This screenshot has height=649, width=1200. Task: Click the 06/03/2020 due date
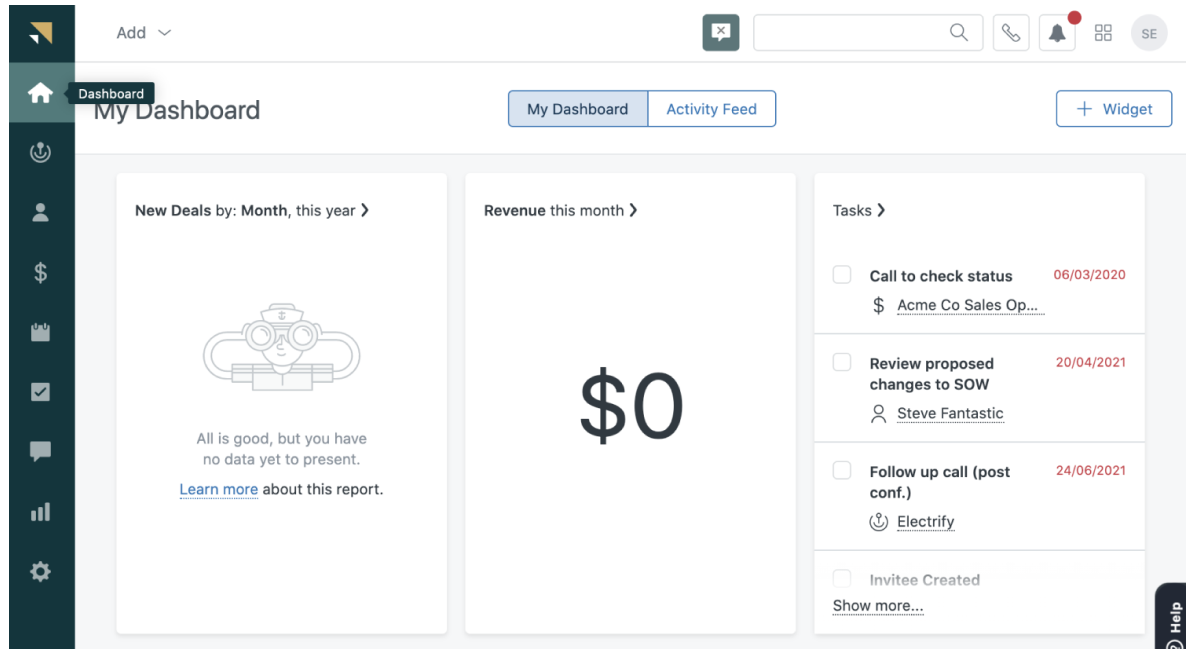(x=1090, y=275)
